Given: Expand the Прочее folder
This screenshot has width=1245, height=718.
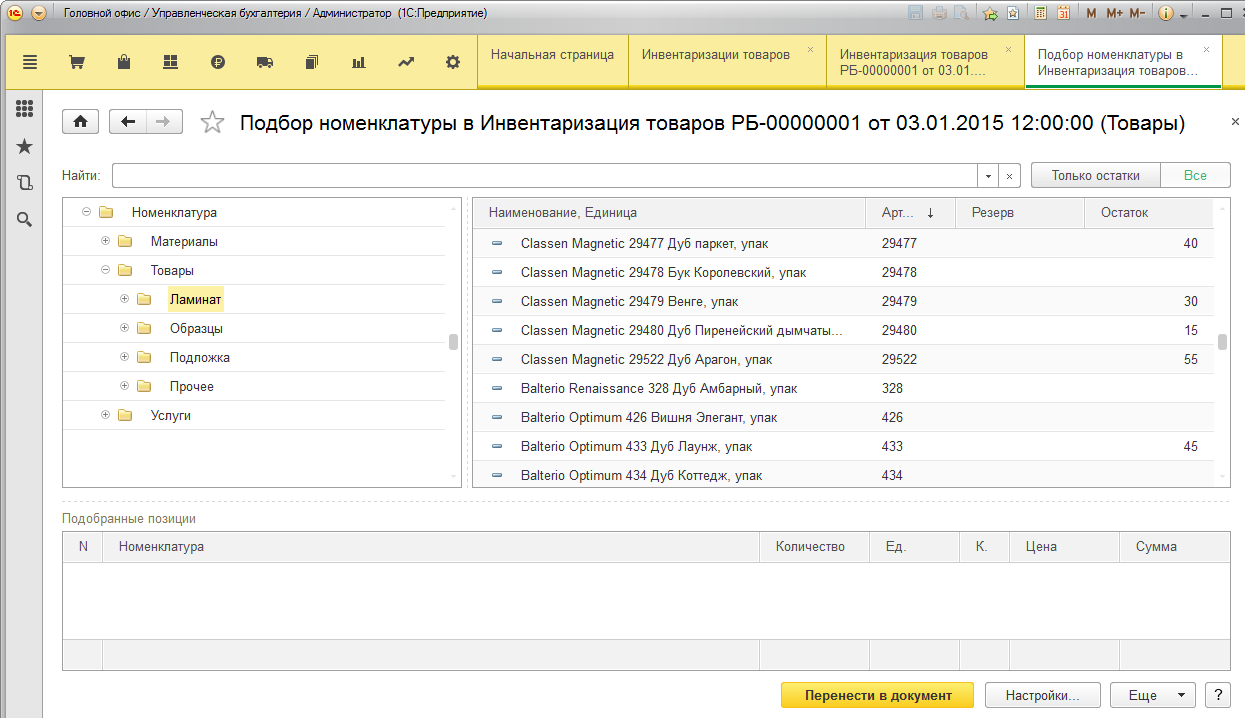Looking at the screenshot, I should 125,386.
